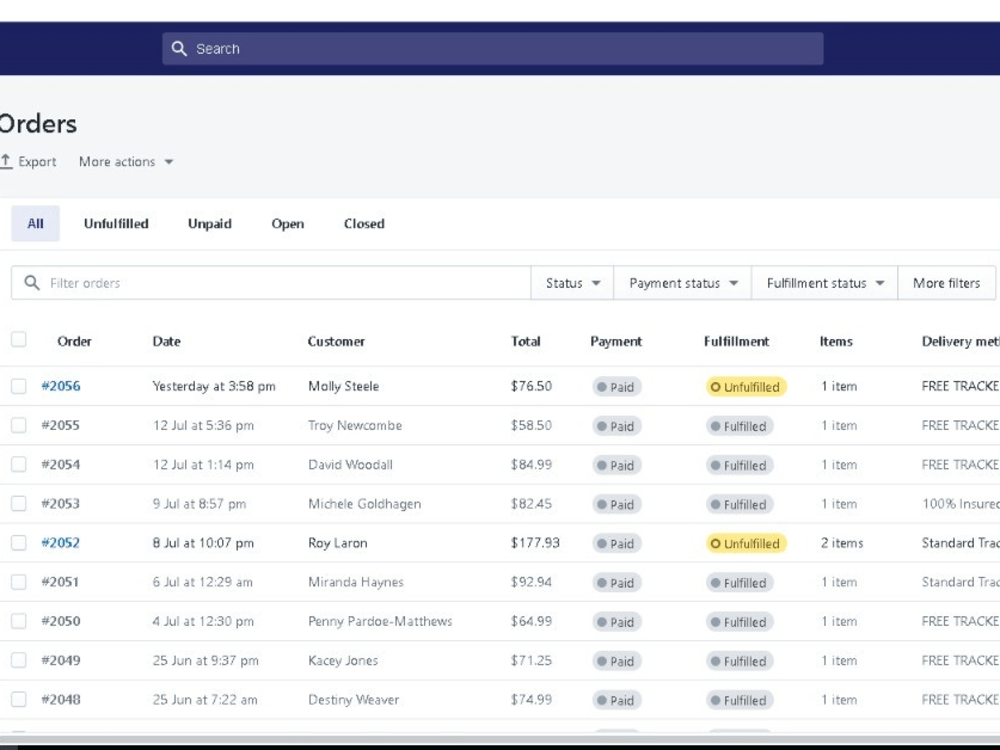Click the Paid badge for Roy Laron
This screenshot has width=1000, height=750.
click(616, 543)
